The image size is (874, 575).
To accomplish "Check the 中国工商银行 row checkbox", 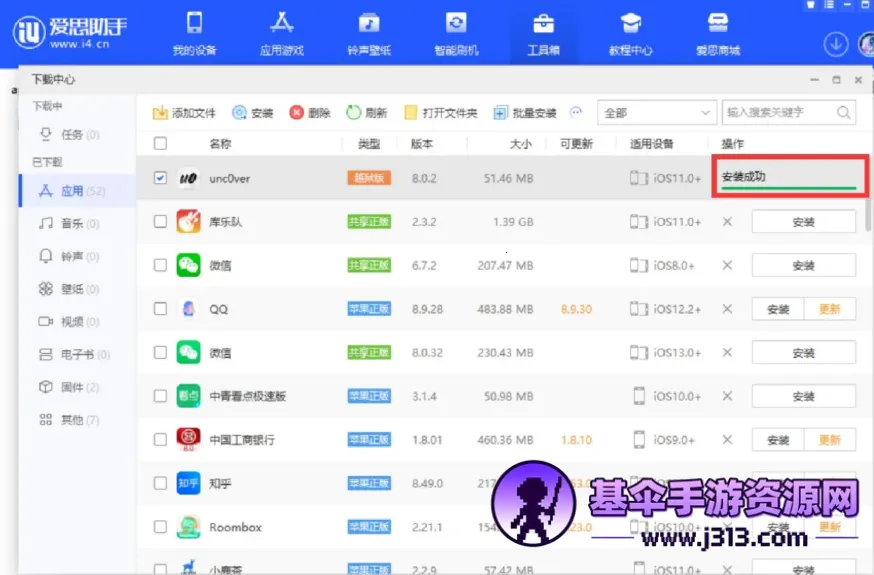I will (x=160, y=439).
